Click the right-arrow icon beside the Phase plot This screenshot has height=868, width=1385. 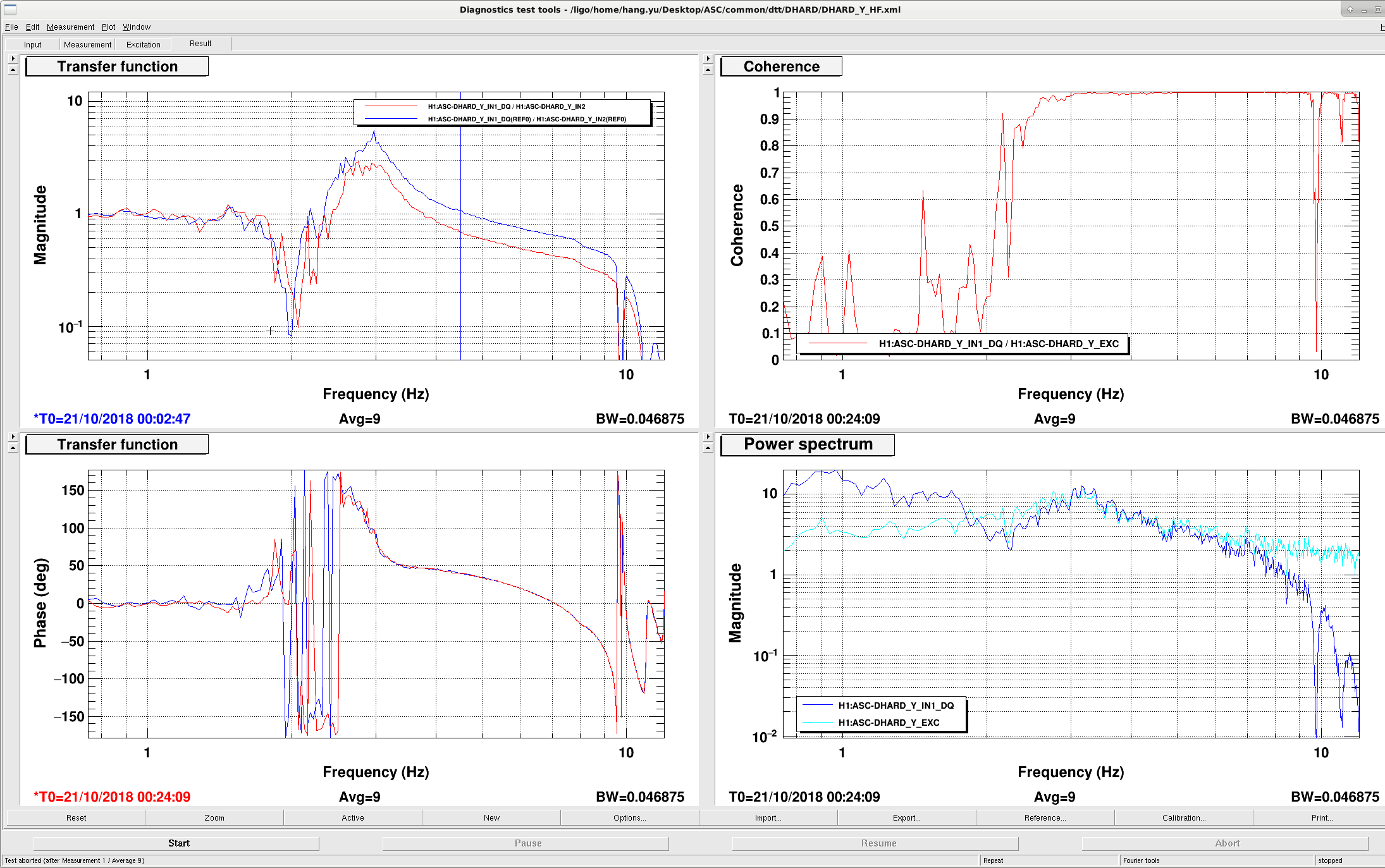pyautogui.click(x=13, y=436)
